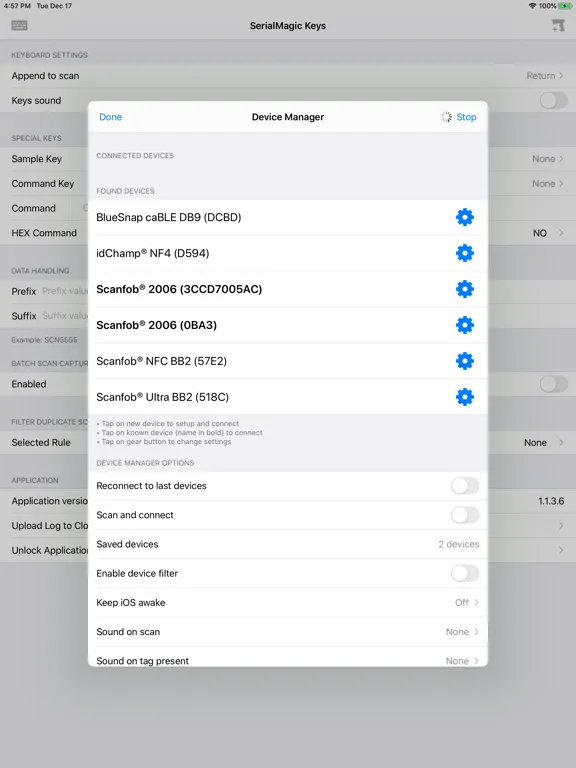576x768 pixels.
Task: Tap the '2 devices' saved count
Action: (x=458, y=544)
